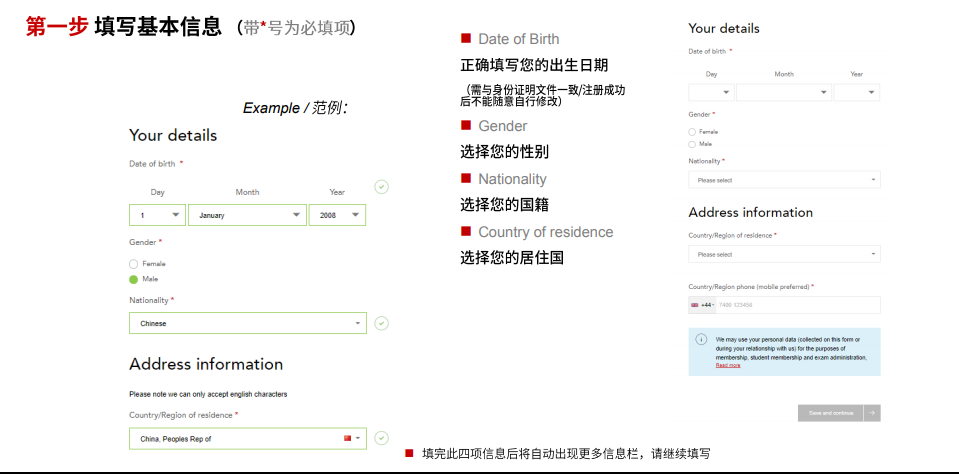This screenshot has width=959, height=474.
Task: Click the green checkmark next to Chinese nationality
Action: (x=381, y=323)
